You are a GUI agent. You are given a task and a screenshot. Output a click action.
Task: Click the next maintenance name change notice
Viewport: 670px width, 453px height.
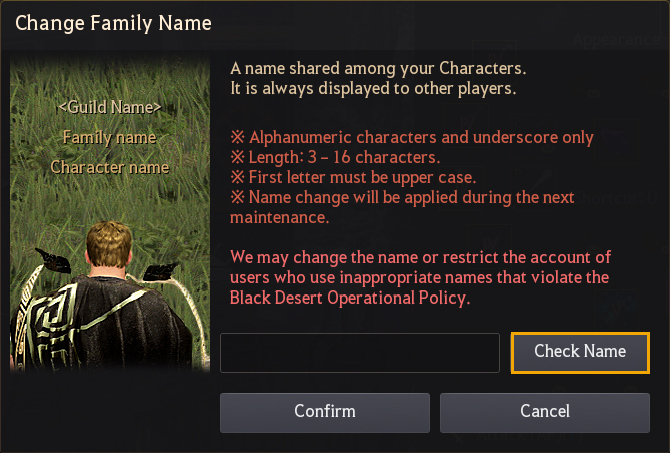point(402,207)
